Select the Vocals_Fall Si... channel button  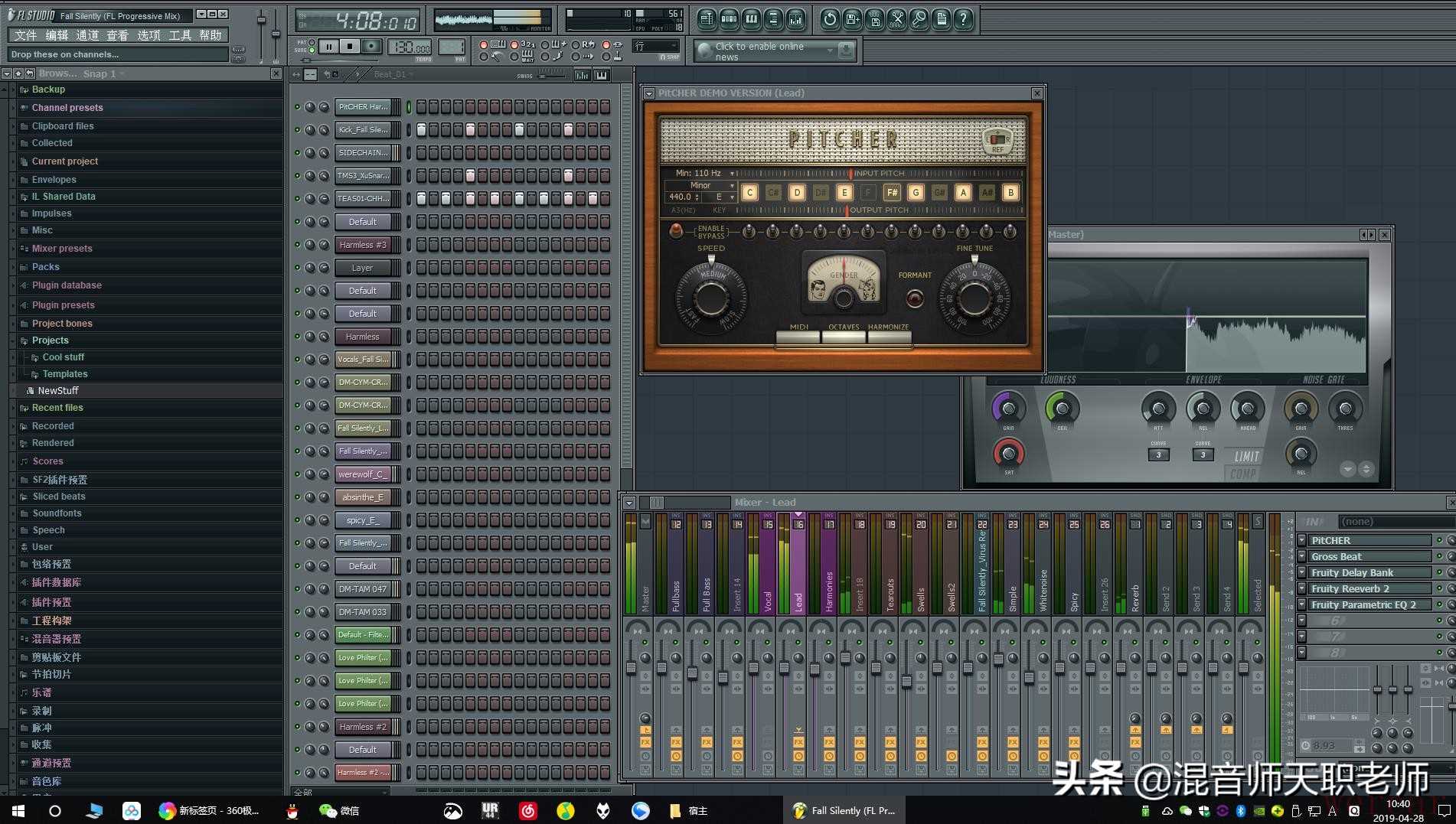click(363, 360)
